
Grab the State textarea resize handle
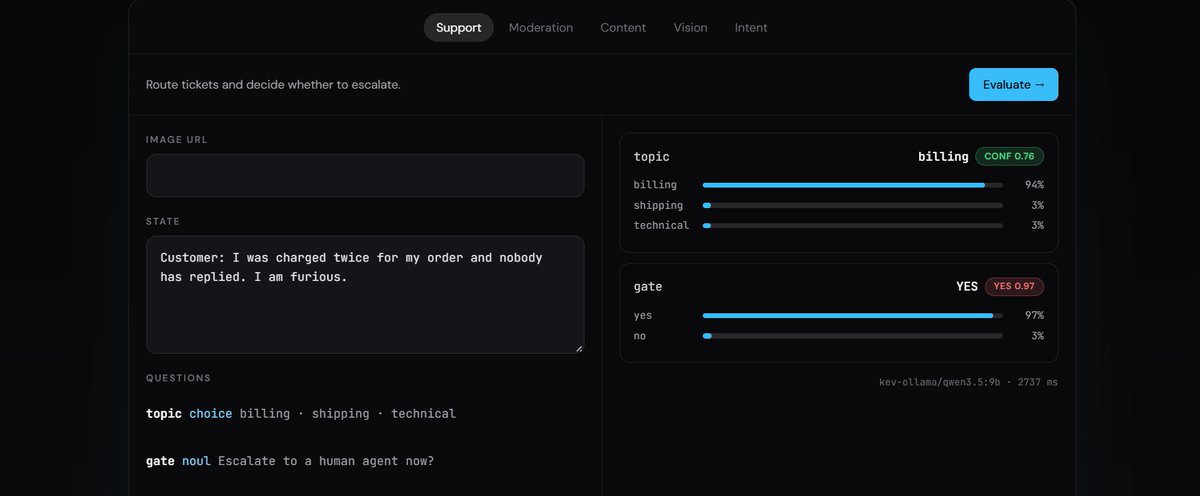pos(577,347)
